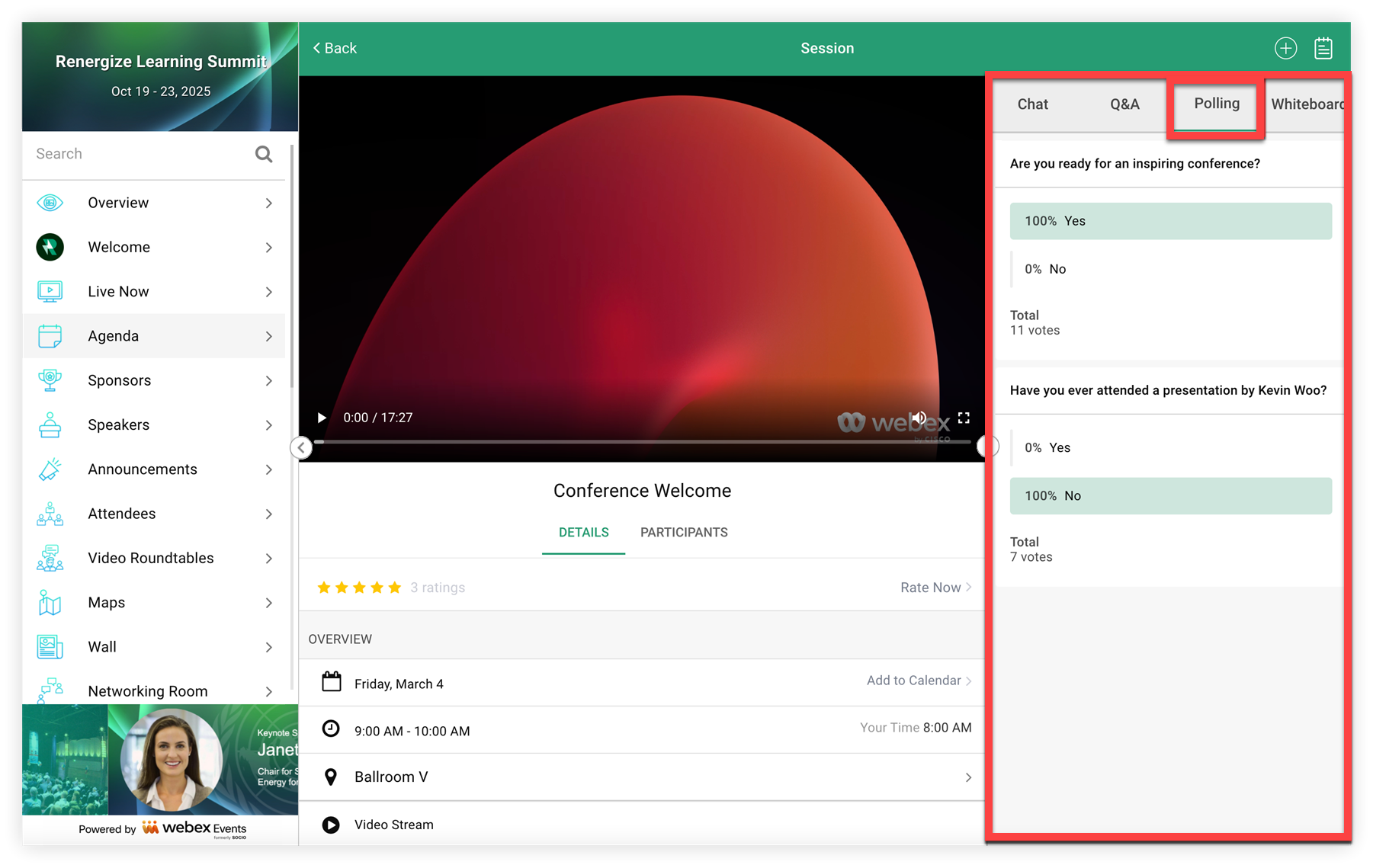Click the video progress bar
The image size is (1373, 868).
pyautogui.click(x=644, y=441)
